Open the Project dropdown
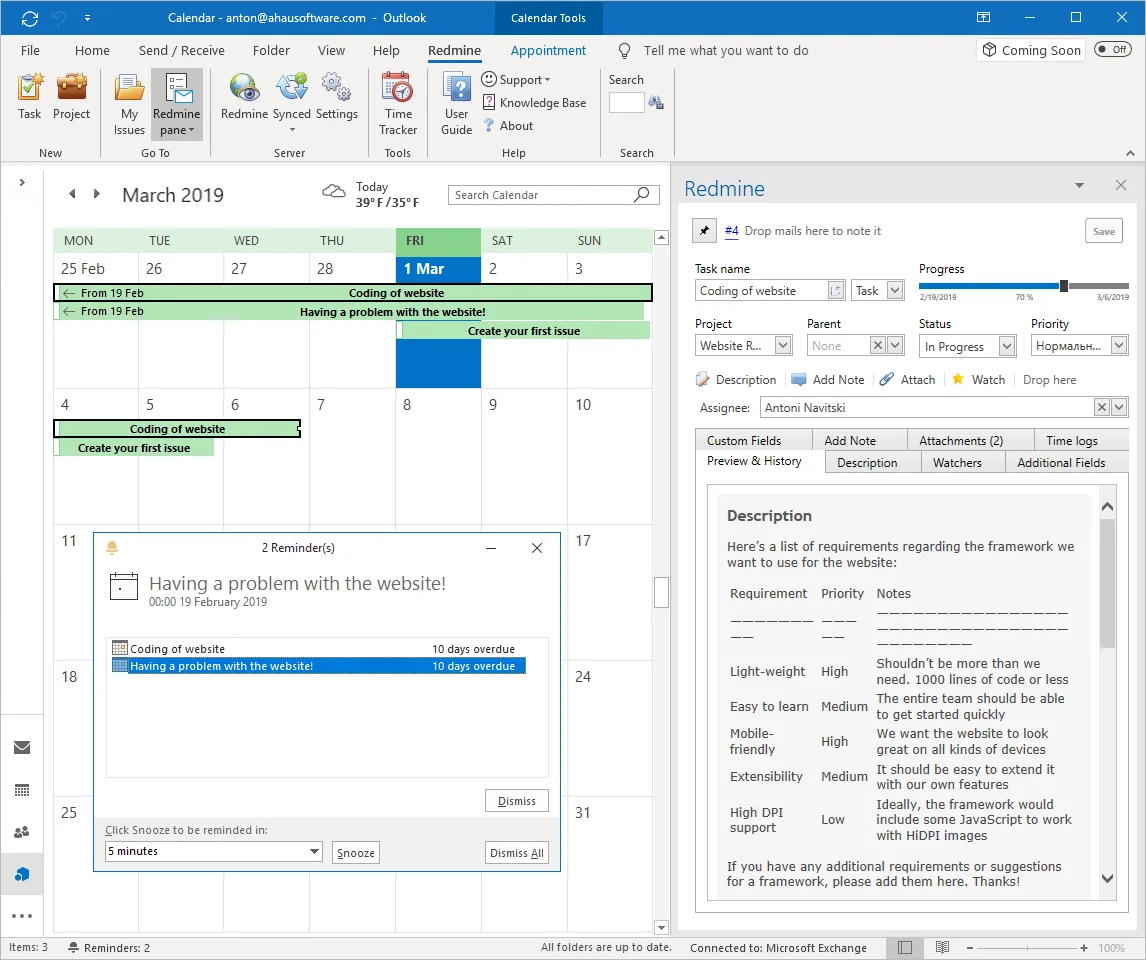The image size is (1146, 960). point(783,346)
